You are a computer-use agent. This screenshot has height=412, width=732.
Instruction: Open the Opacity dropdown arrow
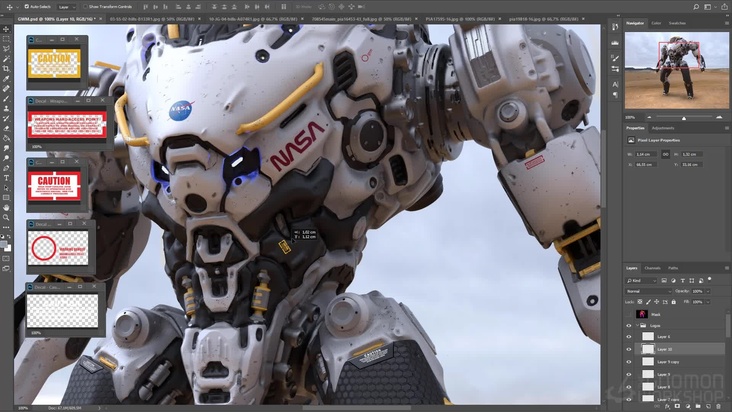pos(708,291)
